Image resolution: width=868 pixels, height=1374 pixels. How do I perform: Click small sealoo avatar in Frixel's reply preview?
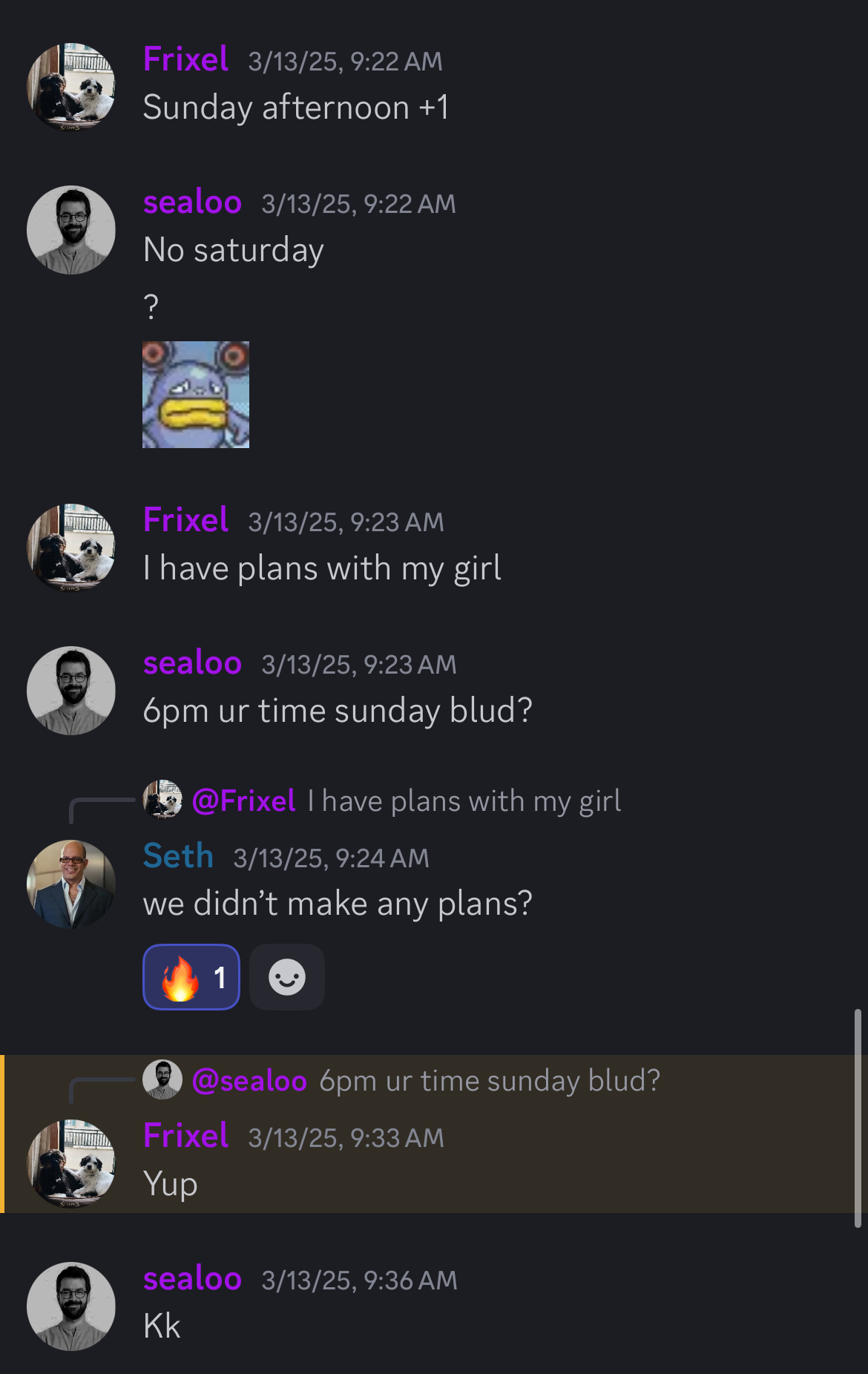(x=162, y=1079)
